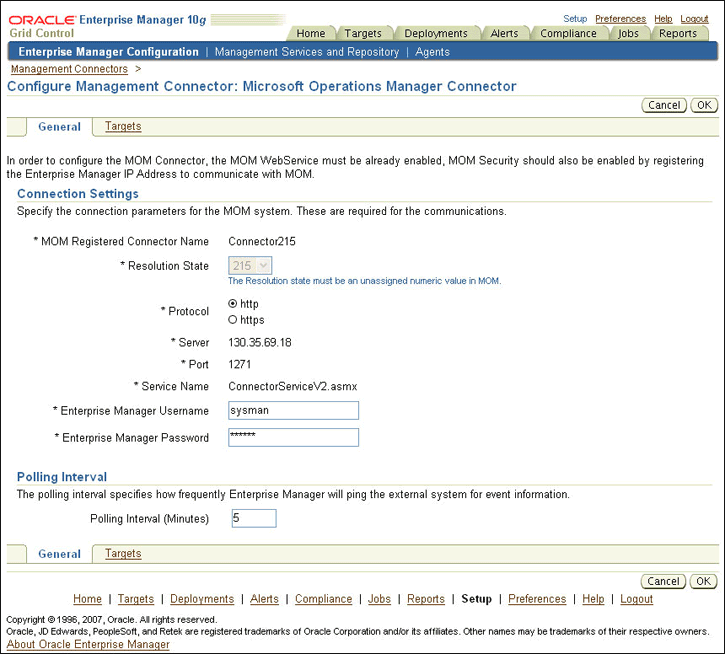Viewport: 725px width, 654px height.
Task: Open the Jobs tab
Action: (x=628, y=33)
